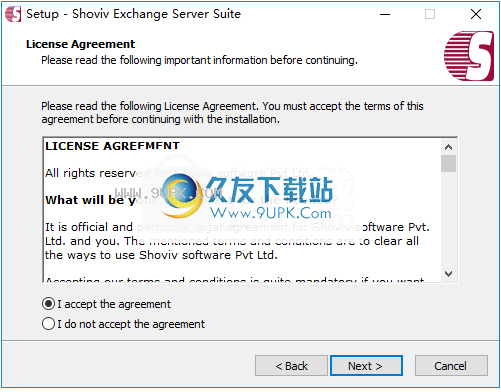Click the scrollbar track below the thumb
The height and width of the screenshot is (392, 501).
pos(448,219)
